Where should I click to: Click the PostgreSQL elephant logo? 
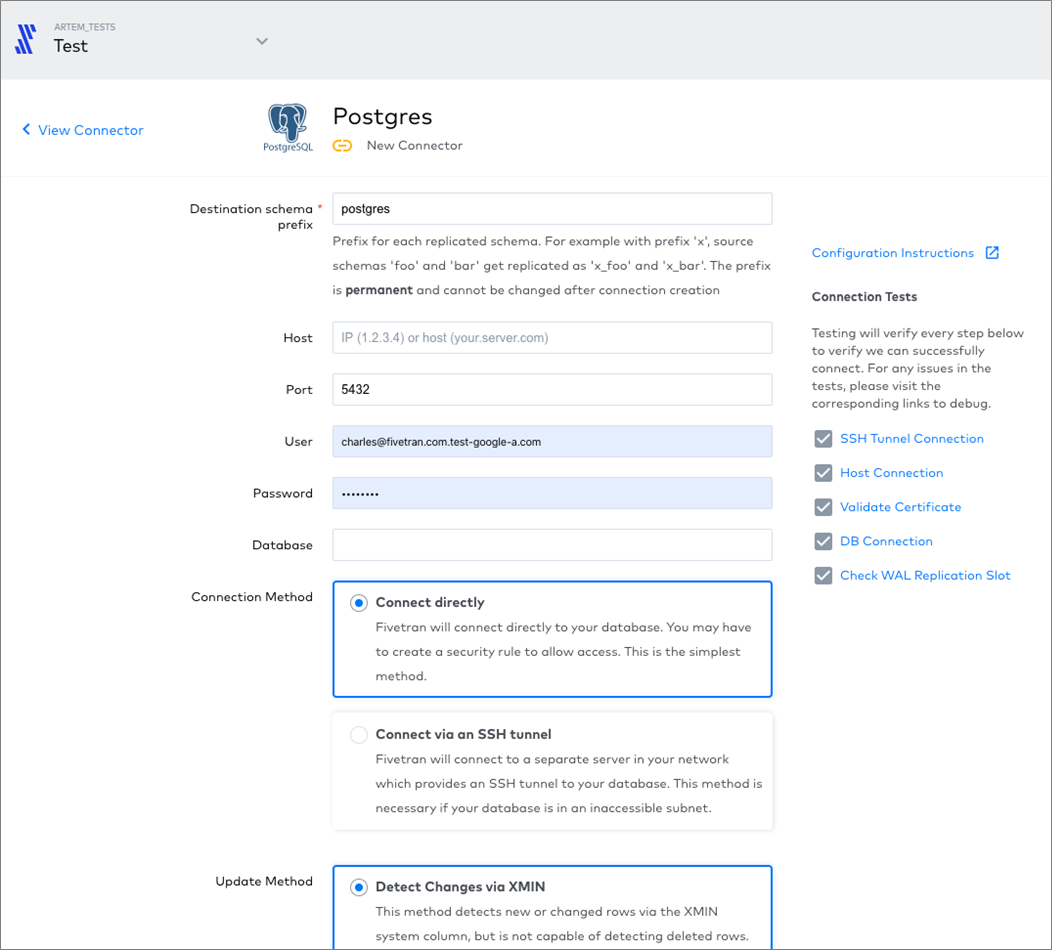click(x=288, y=127)
